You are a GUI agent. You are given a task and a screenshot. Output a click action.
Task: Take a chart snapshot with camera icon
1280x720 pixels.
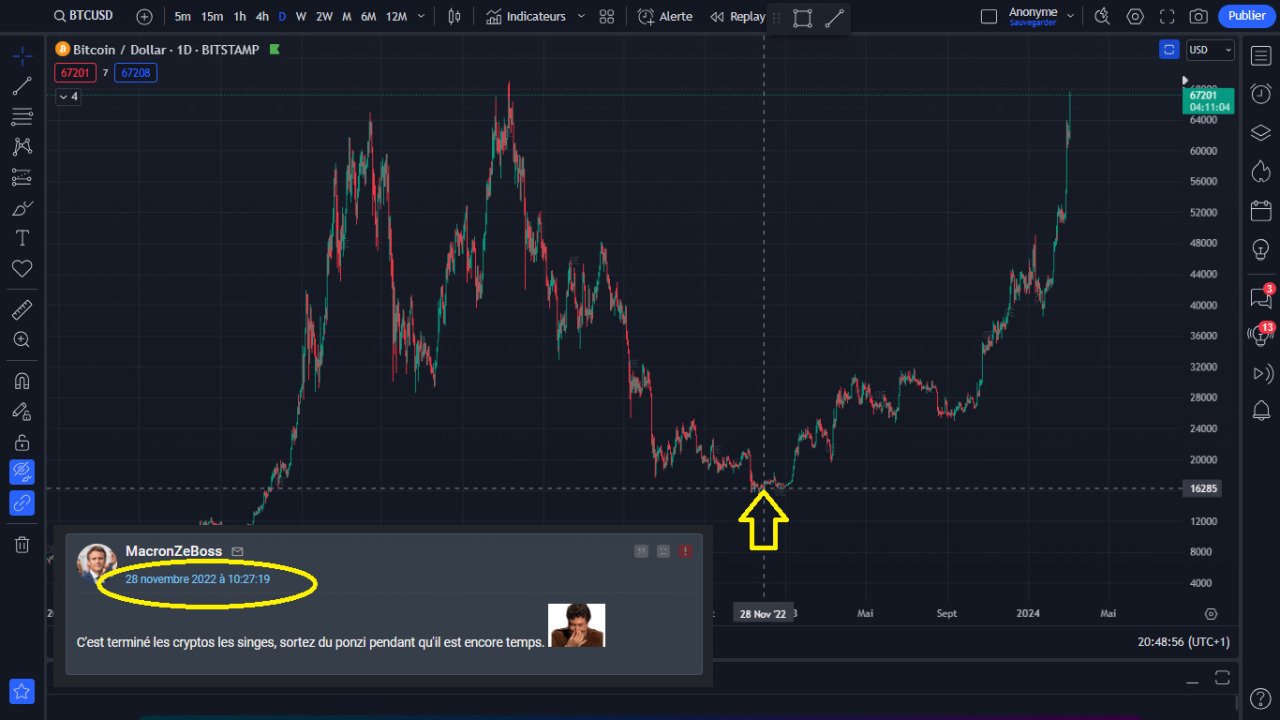pyautogui.click(x=1199, y=16)
